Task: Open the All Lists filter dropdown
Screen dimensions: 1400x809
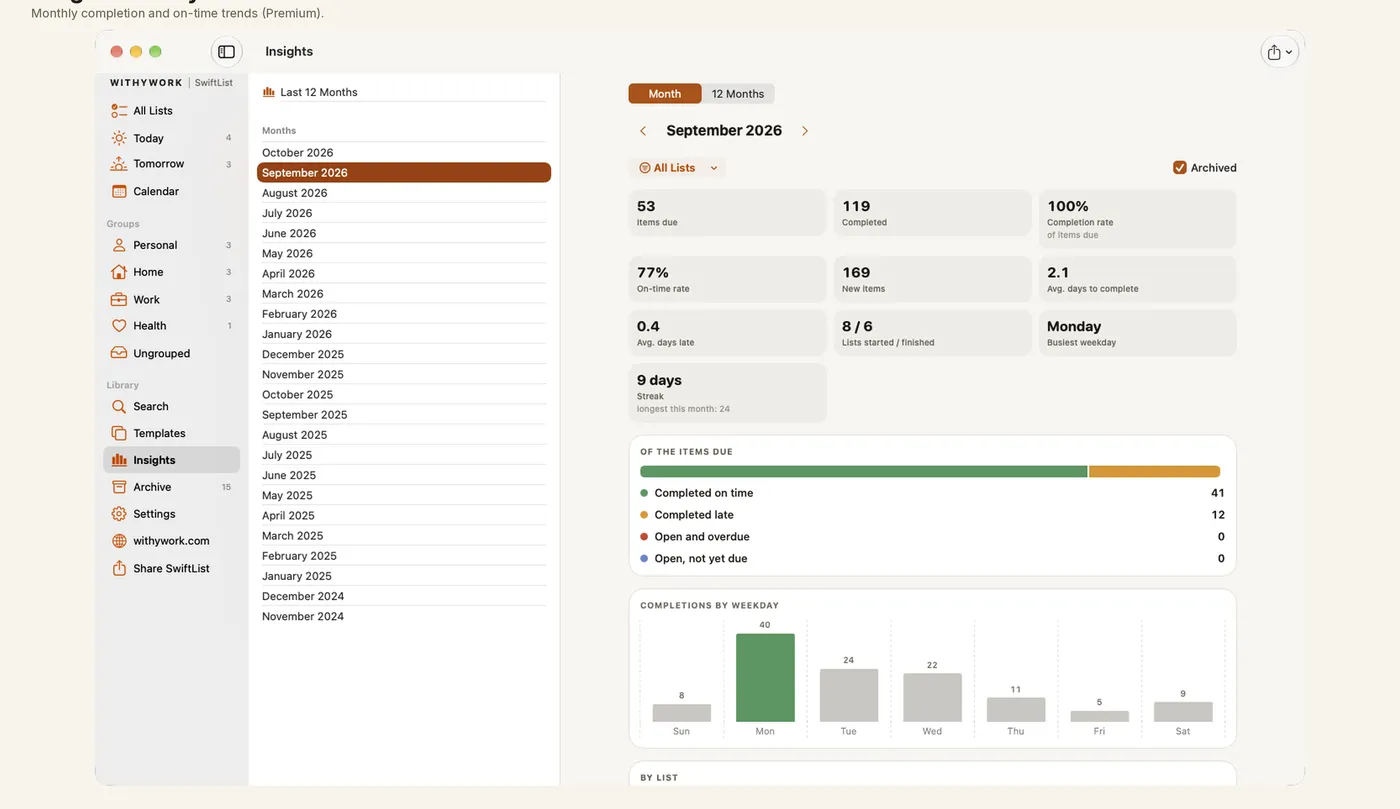Action: click(678, 168)
